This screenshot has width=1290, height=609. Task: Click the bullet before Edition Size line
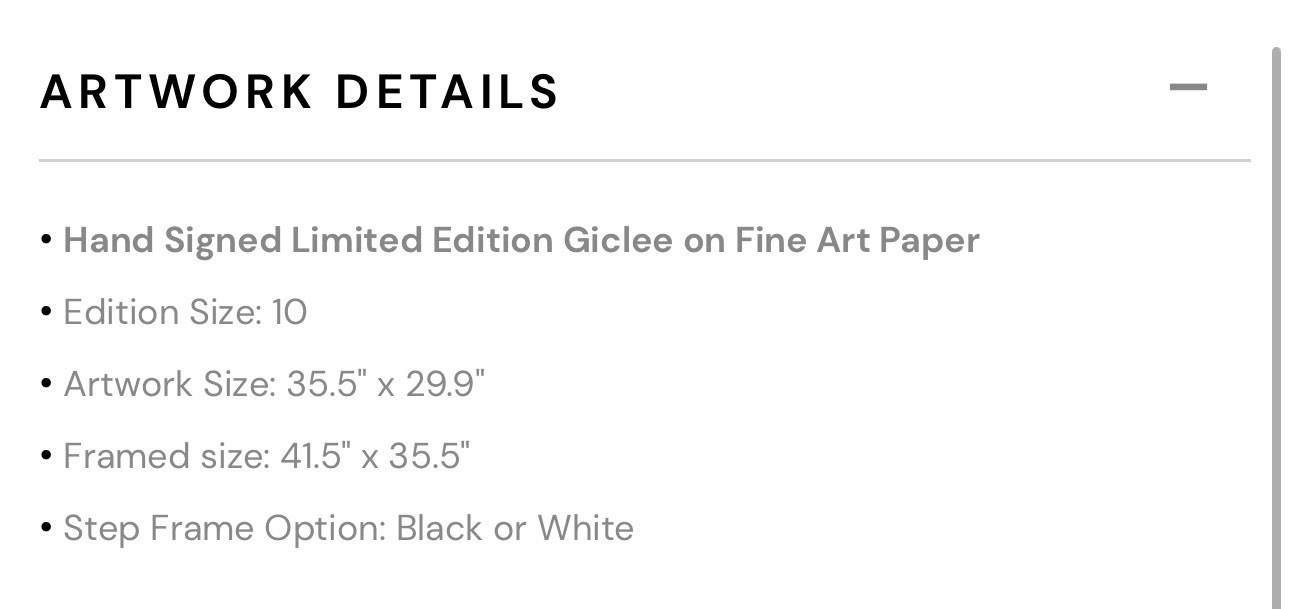pyautogui.click(x=46, y=312)
